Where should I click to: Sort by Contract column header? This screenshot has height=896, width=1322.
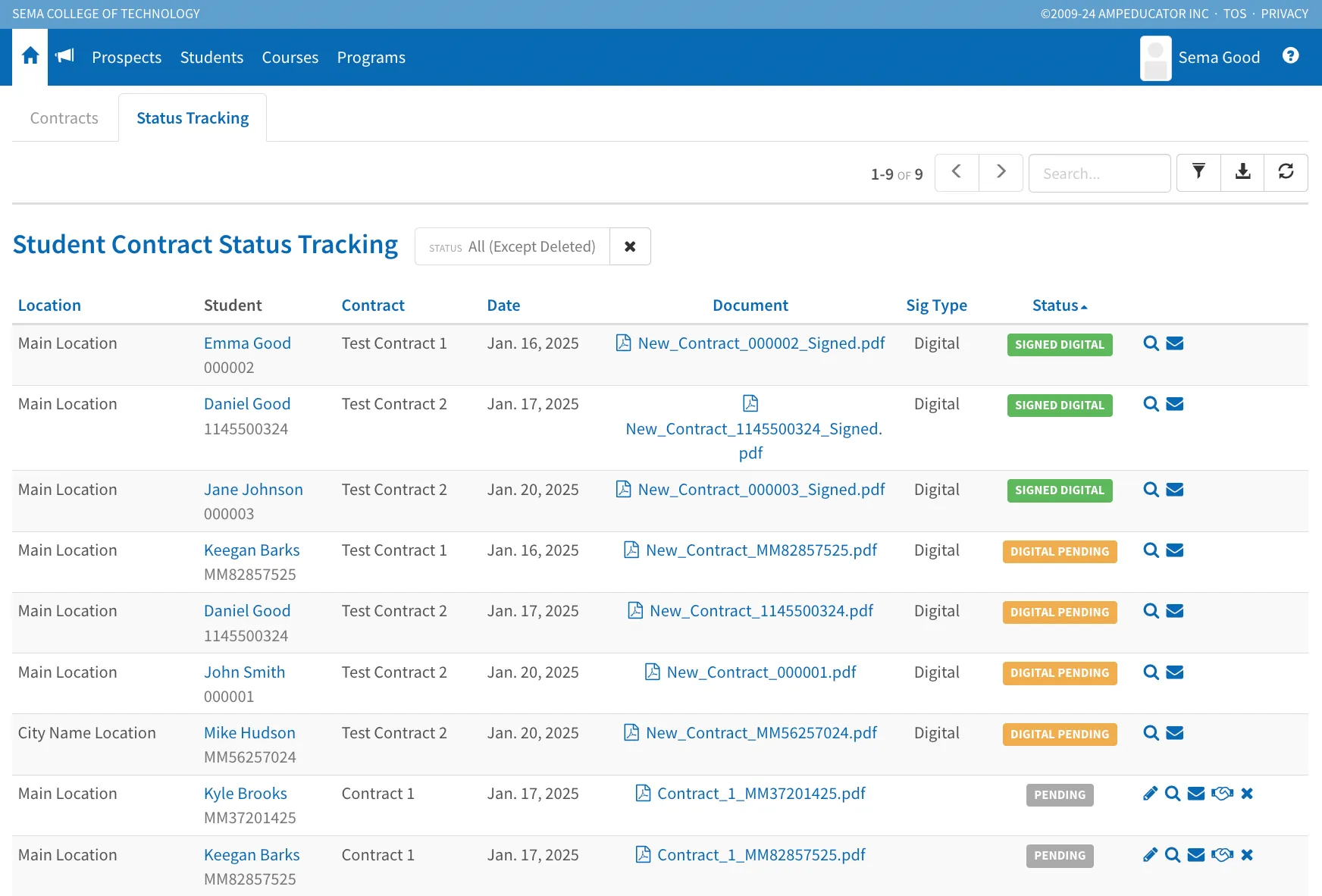tap(373, 305)
